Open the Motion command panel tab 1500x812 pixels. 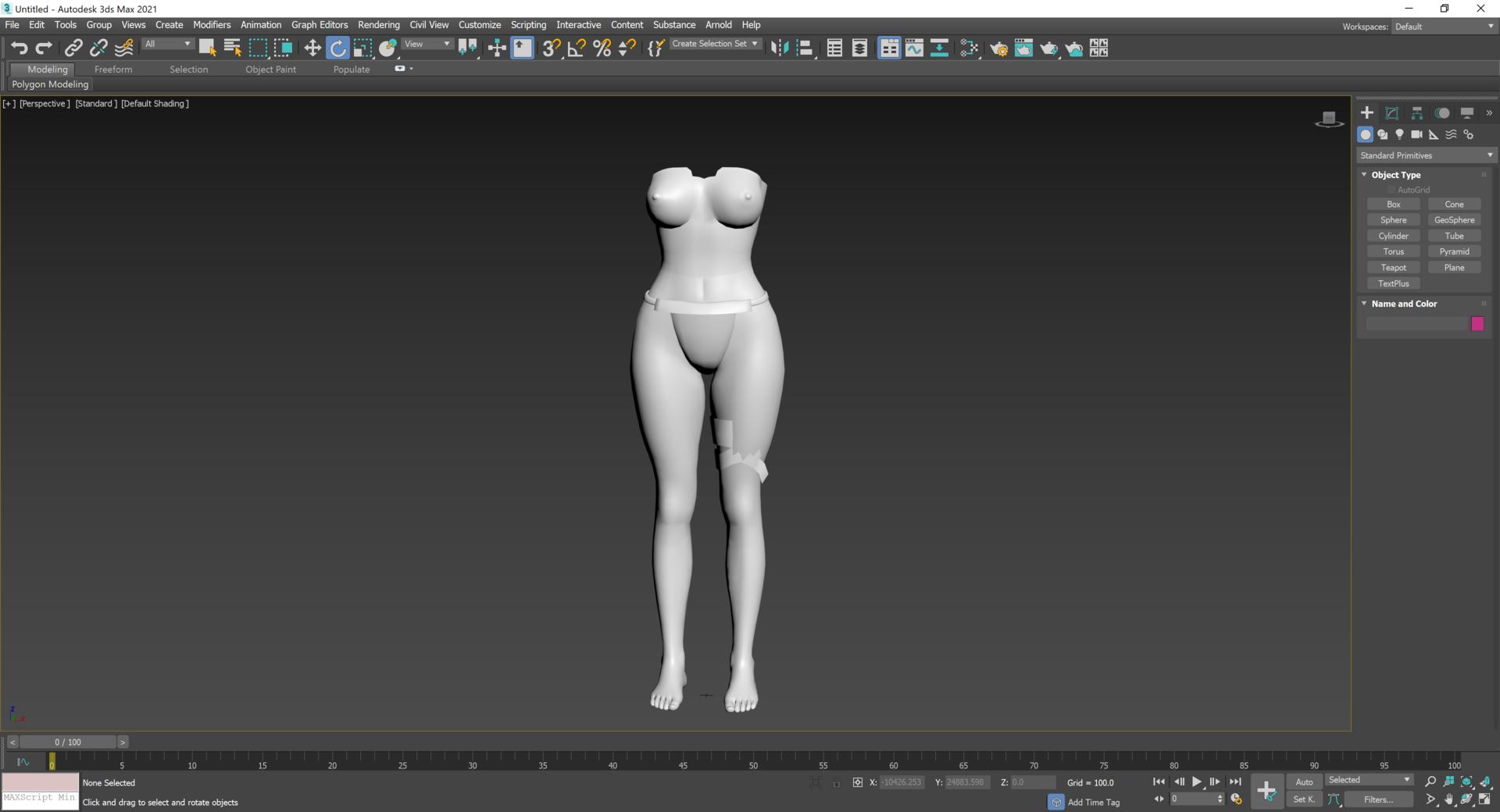[x=1442, y=113]
